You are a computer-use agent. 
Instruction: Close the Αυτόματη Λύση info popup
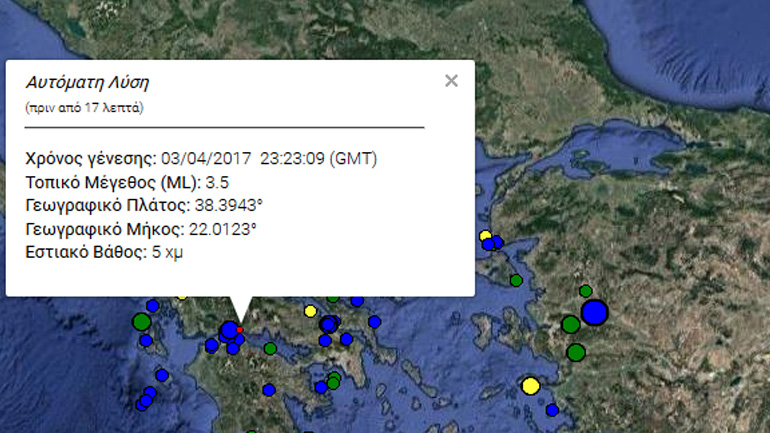point(451,81)
